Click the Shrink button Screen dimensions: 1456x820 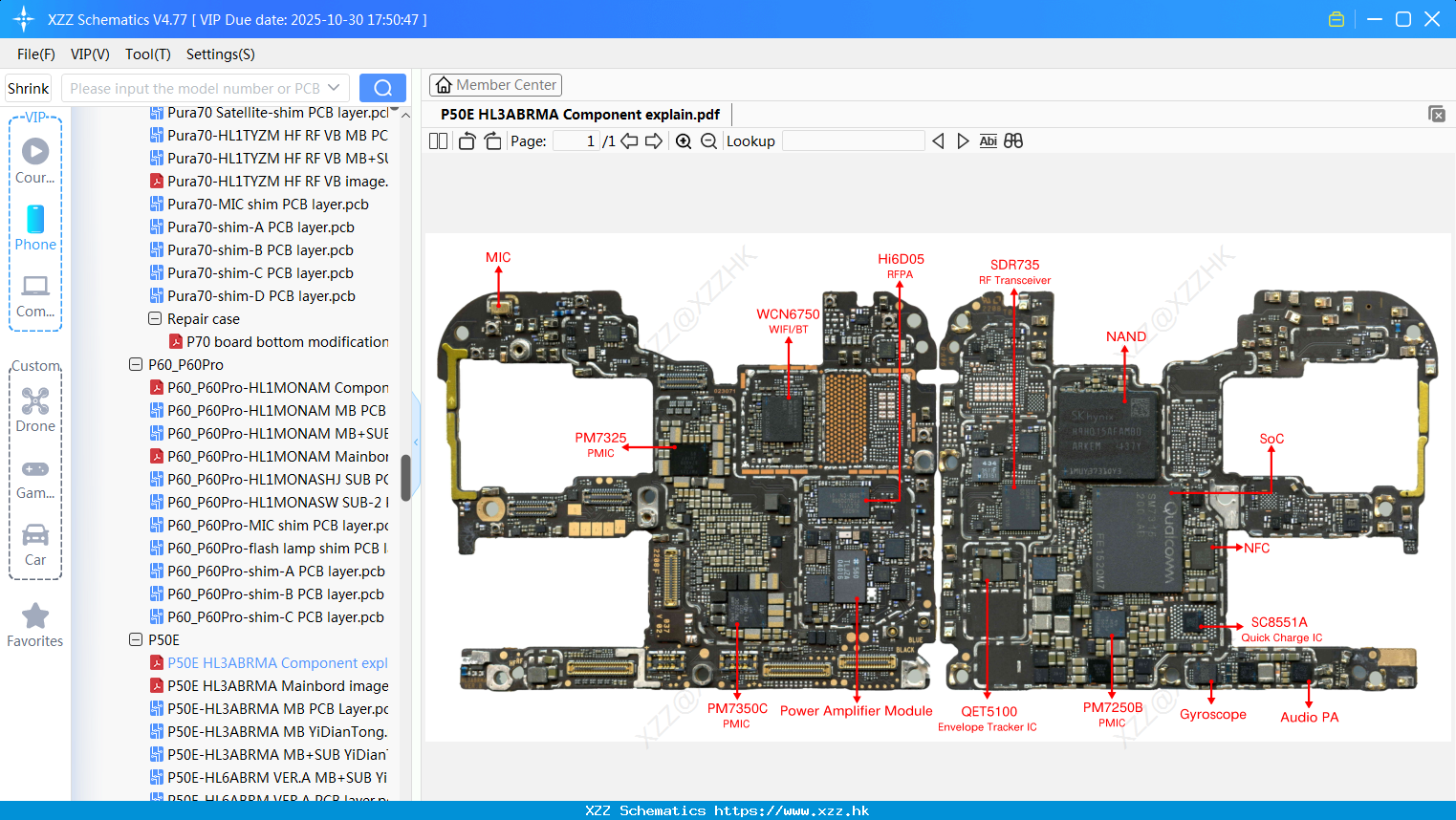pos(28,88)
